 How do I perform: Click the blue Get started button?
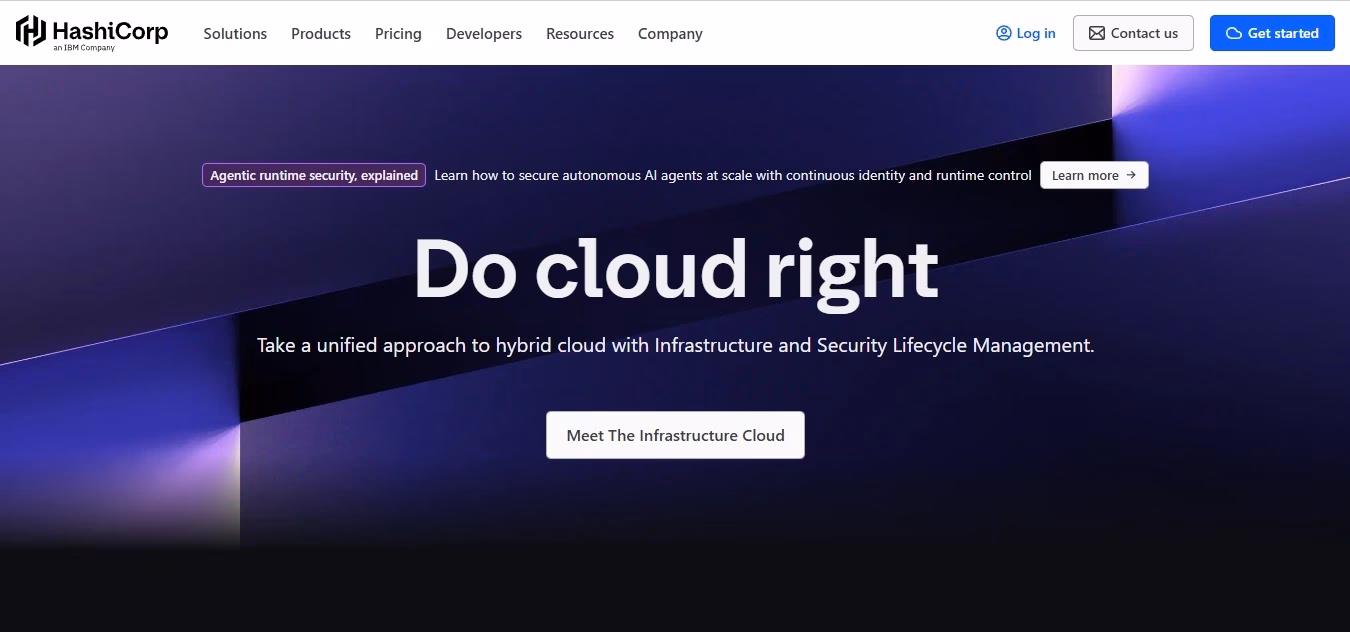[1272, 33]
